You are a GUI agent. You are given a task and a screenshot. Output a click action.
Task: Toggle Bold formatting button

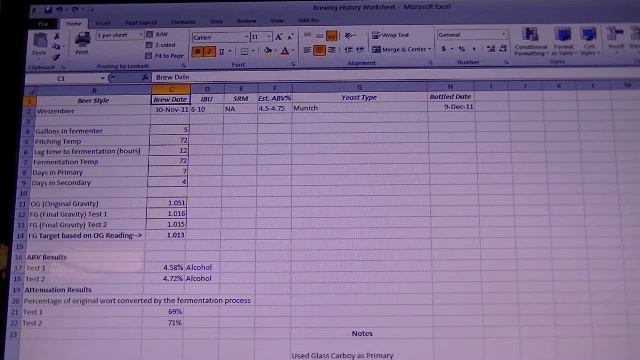(198, 52)
